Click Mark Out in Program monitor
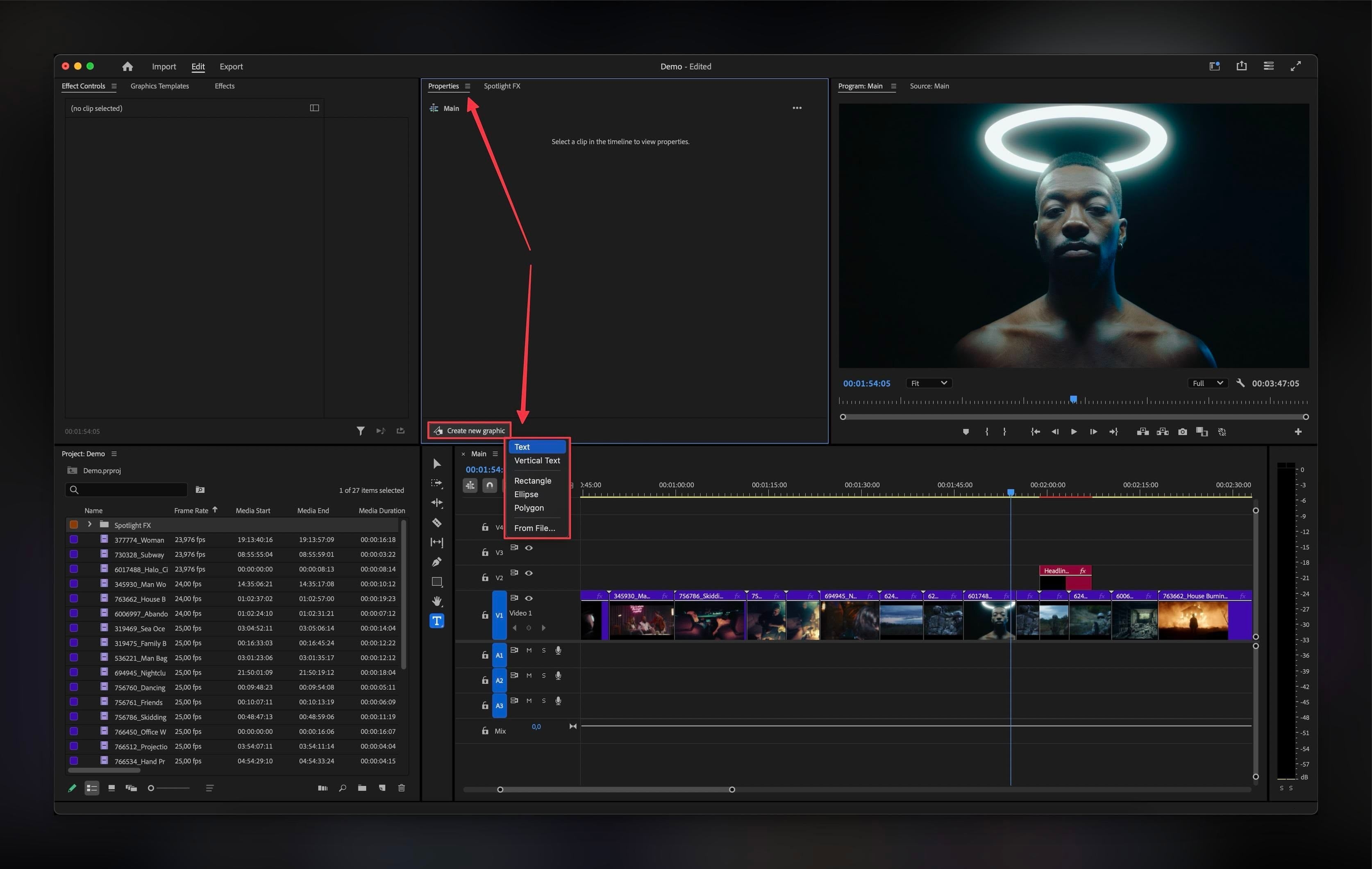 pos(1004,432)
